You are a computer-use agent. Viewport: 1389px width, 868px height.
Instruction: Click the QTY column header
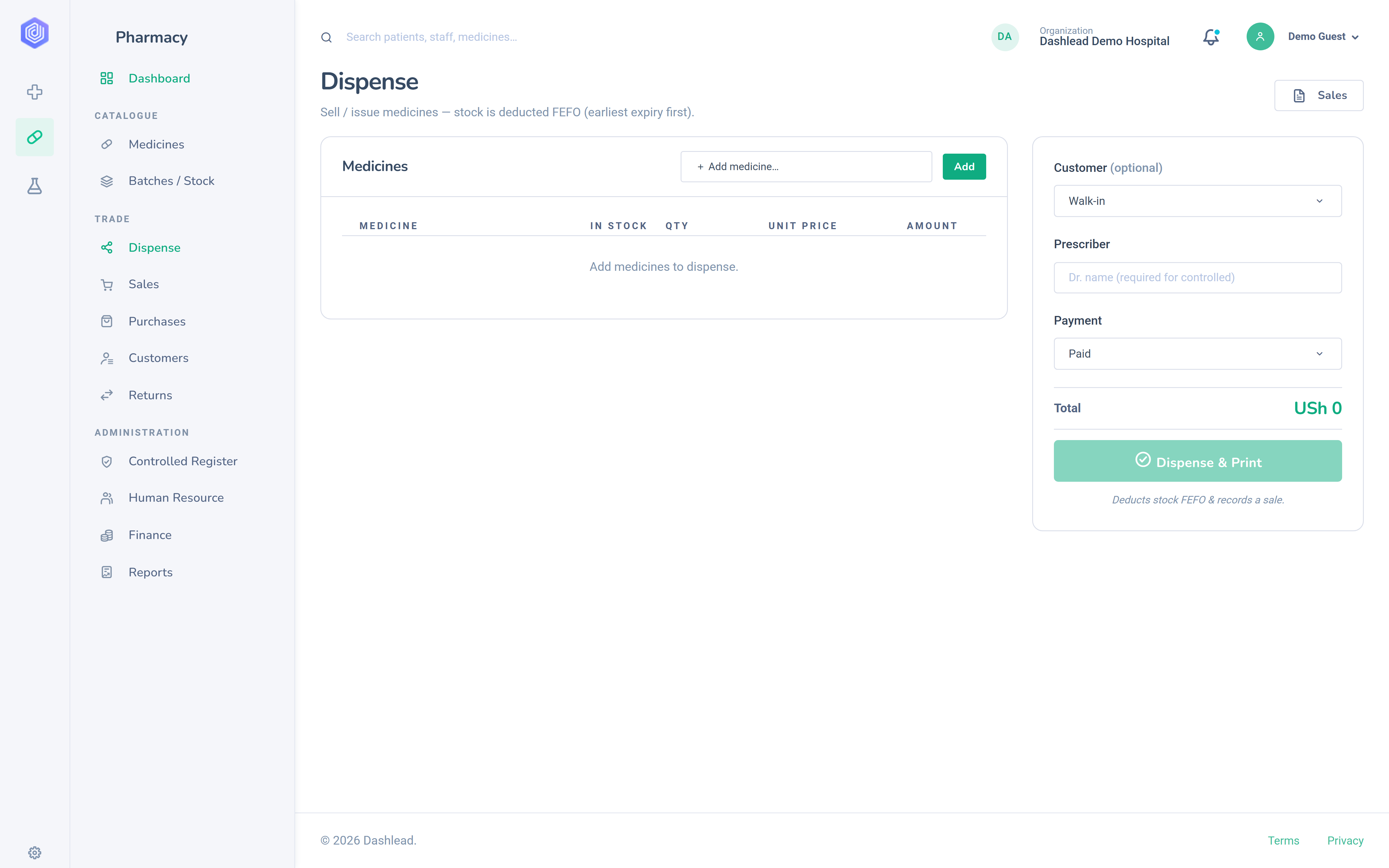pos(677,226)
